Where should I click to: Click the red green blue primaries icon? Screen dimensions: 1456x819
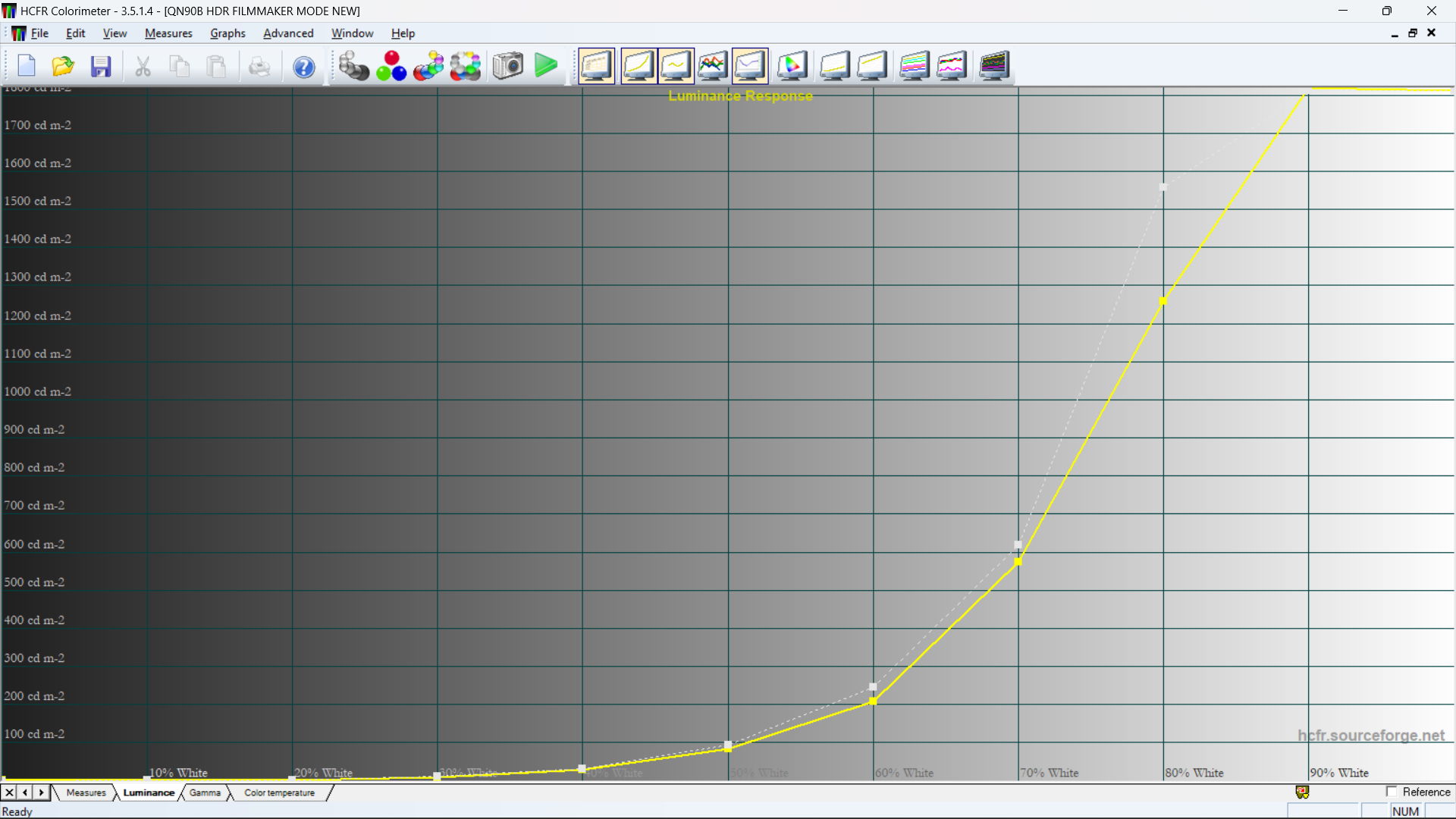click(391, 66)
